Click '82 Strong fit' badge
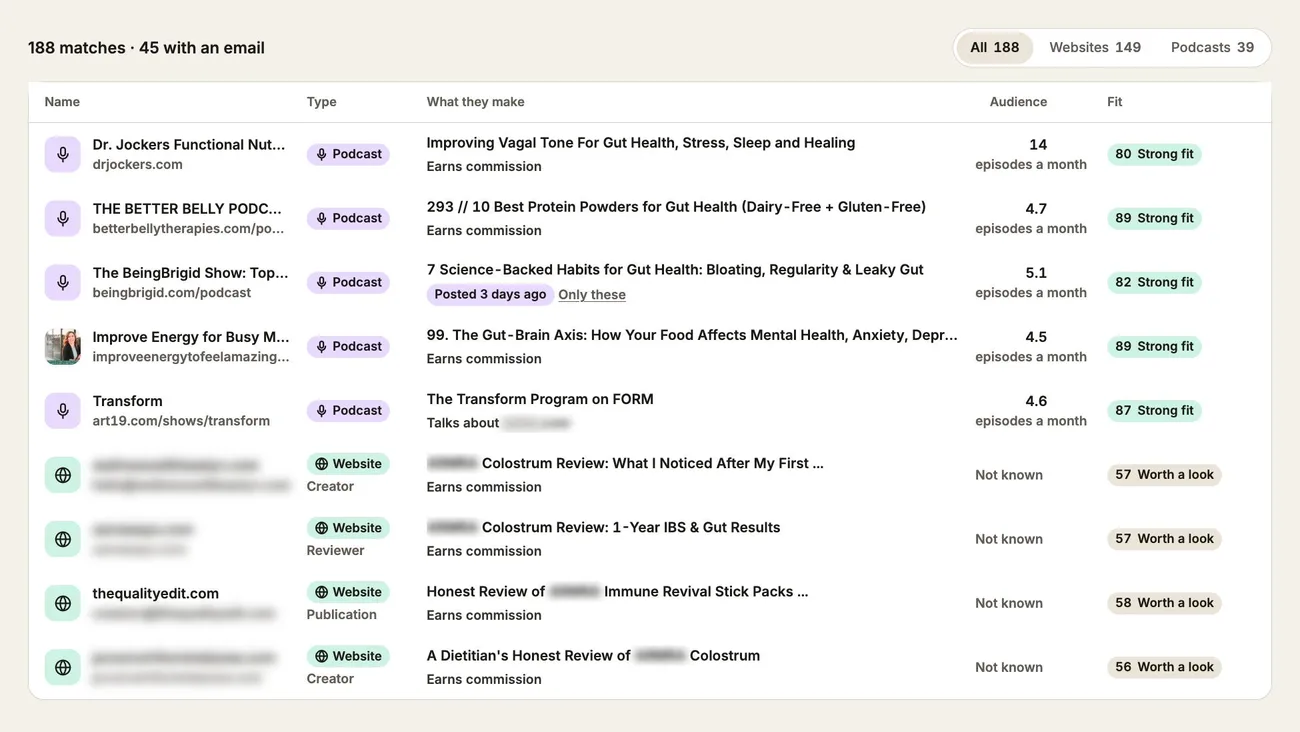This screenshot has height=732, width=1300. [1154, 282]
